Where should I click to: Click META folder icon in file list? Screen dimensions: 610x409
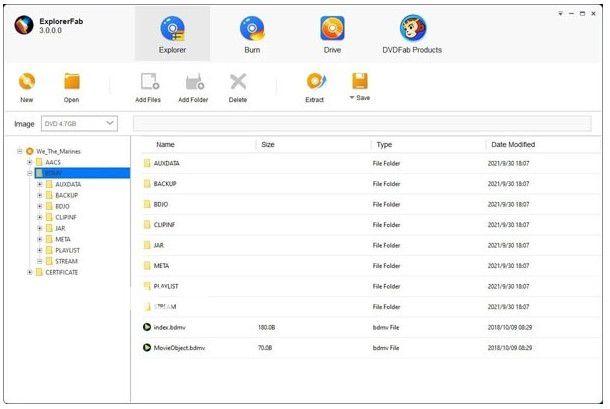pyautogui.click(x=147, y=266)
